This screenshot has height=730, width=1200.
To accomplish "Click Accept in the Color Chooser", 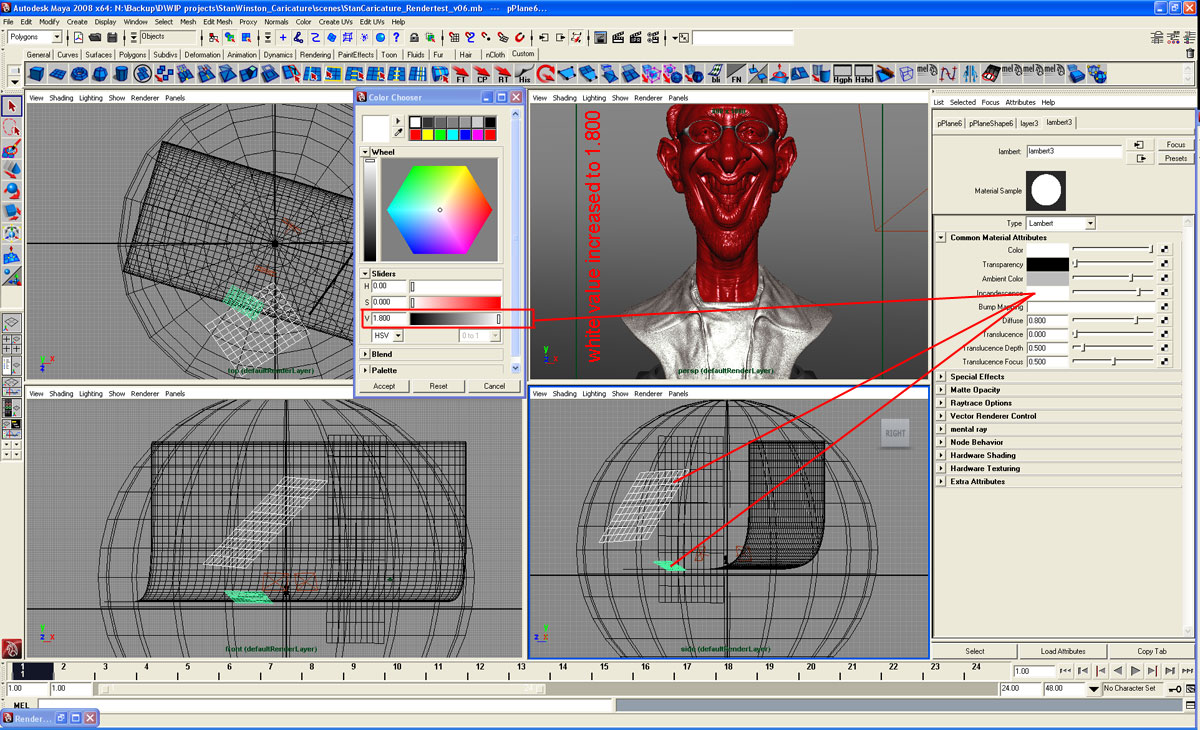I will coord(384,386).
